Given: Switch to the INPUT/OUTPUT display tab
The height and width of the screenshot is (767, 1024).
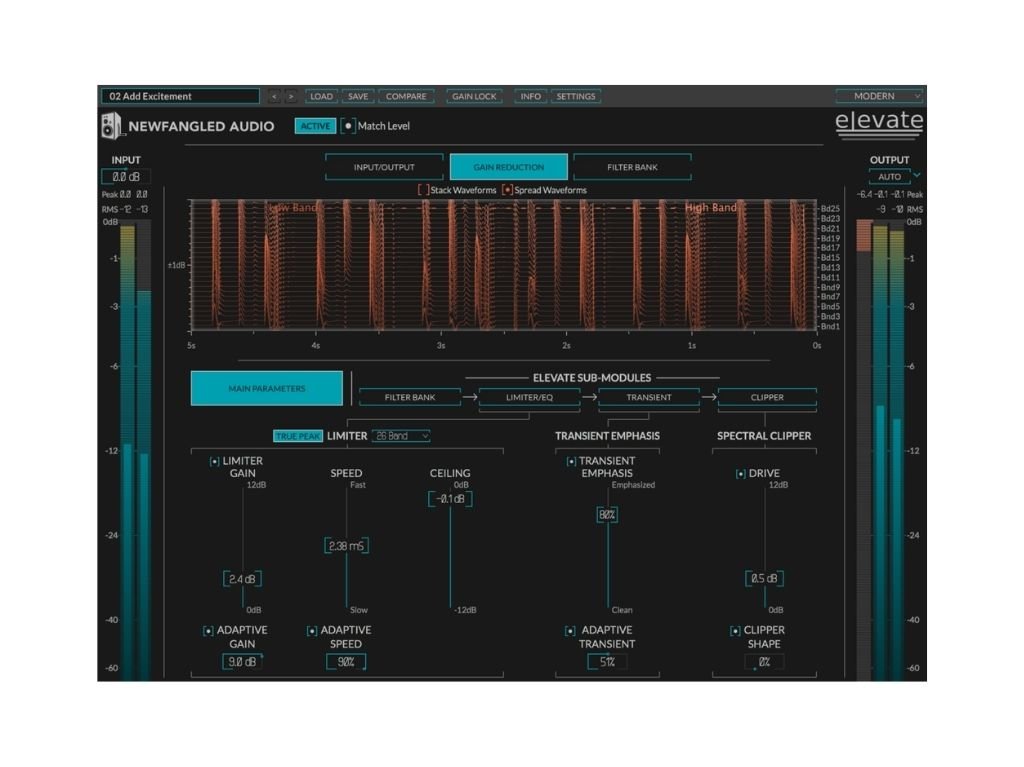Looking at the screenshot, I should pos(384,167).
